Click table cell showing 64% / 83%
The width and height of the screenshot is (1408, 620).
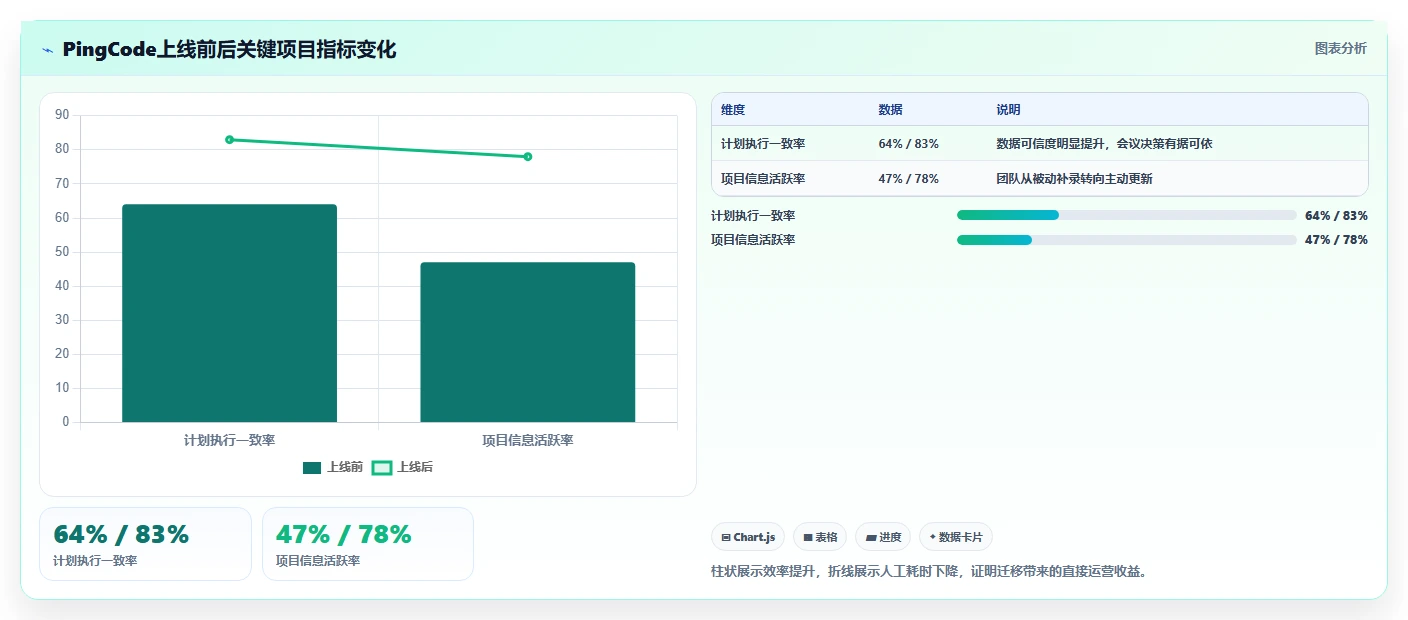pyautogui.click(x=908, y=144)
